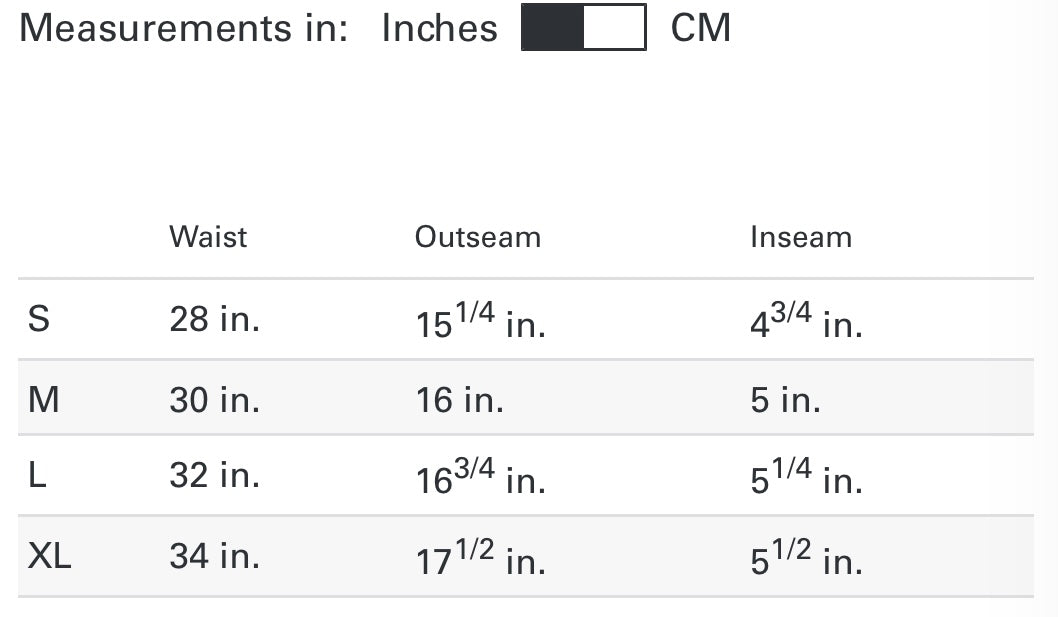Click the 34 in. waist value
Screen dimensions: 1058x617
(214, 556)
